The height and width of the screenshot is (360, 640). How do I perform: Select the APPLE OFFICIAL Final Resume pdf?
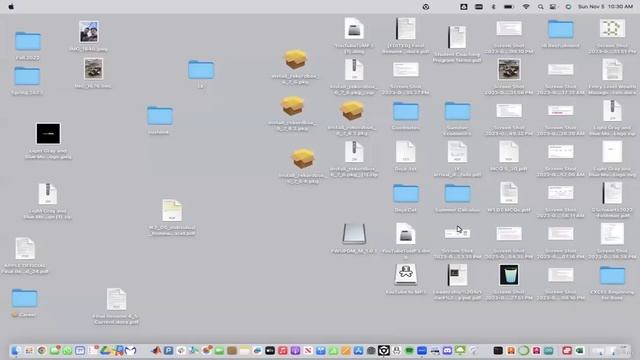(x=25, y=248)
